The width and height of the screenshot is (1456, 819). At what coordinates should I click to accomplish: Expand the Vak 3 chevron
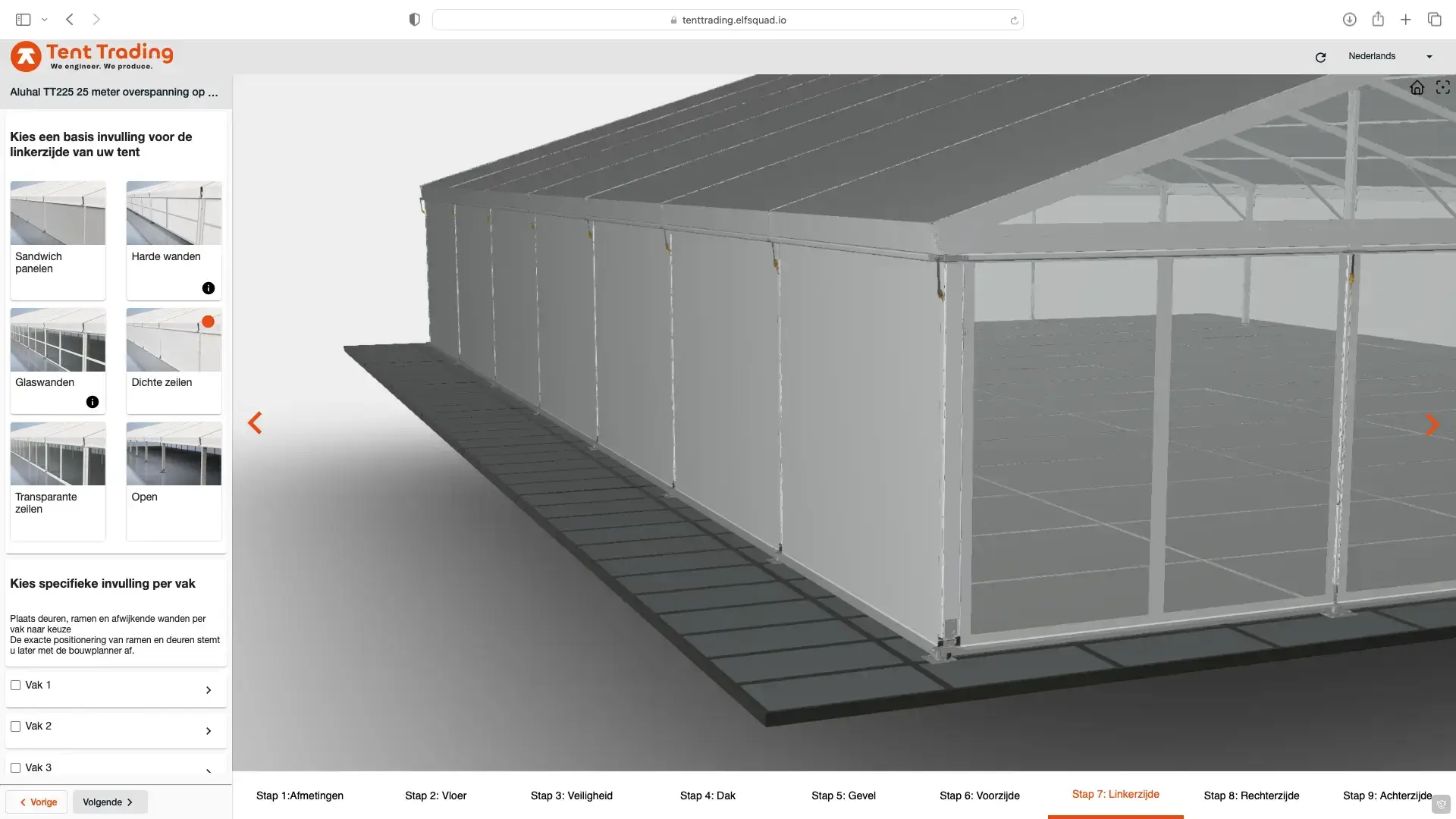209,772
